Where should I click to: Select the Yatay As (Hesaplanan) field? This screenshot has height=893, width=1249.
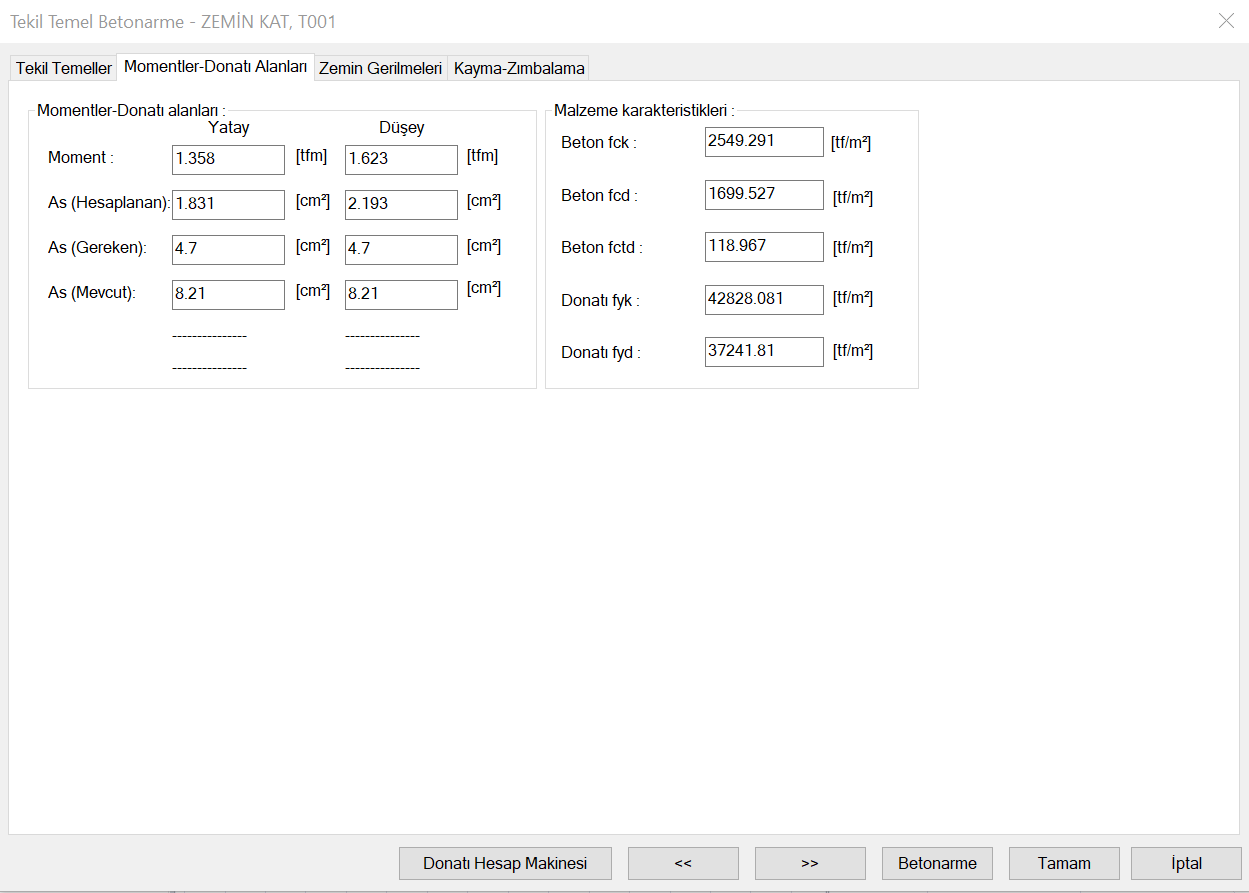(x=228, y=204)
